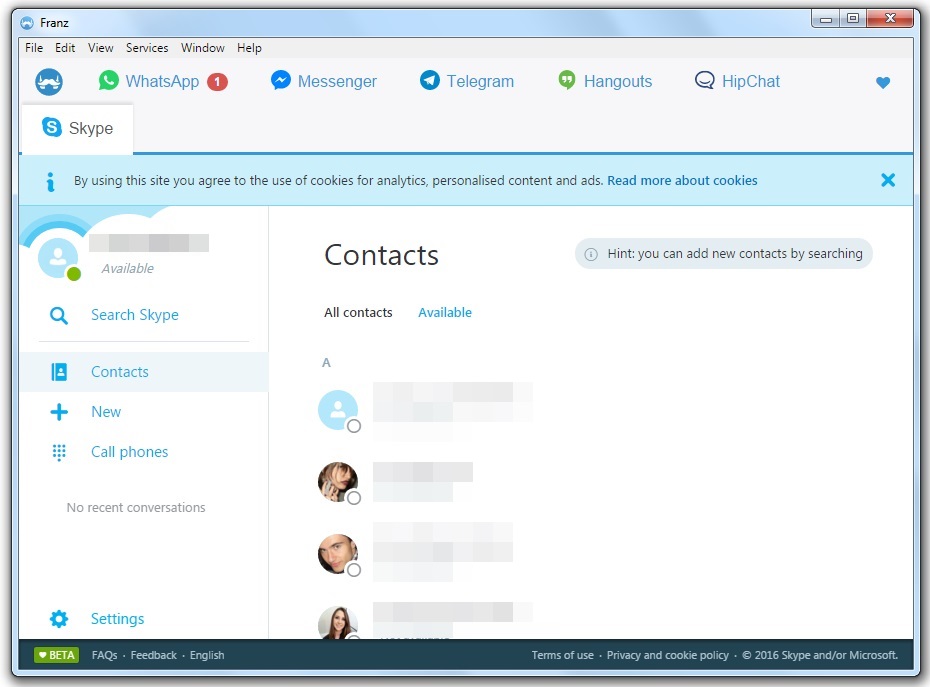Open the Window menu
Screen dimensions: 930x687
202,47
